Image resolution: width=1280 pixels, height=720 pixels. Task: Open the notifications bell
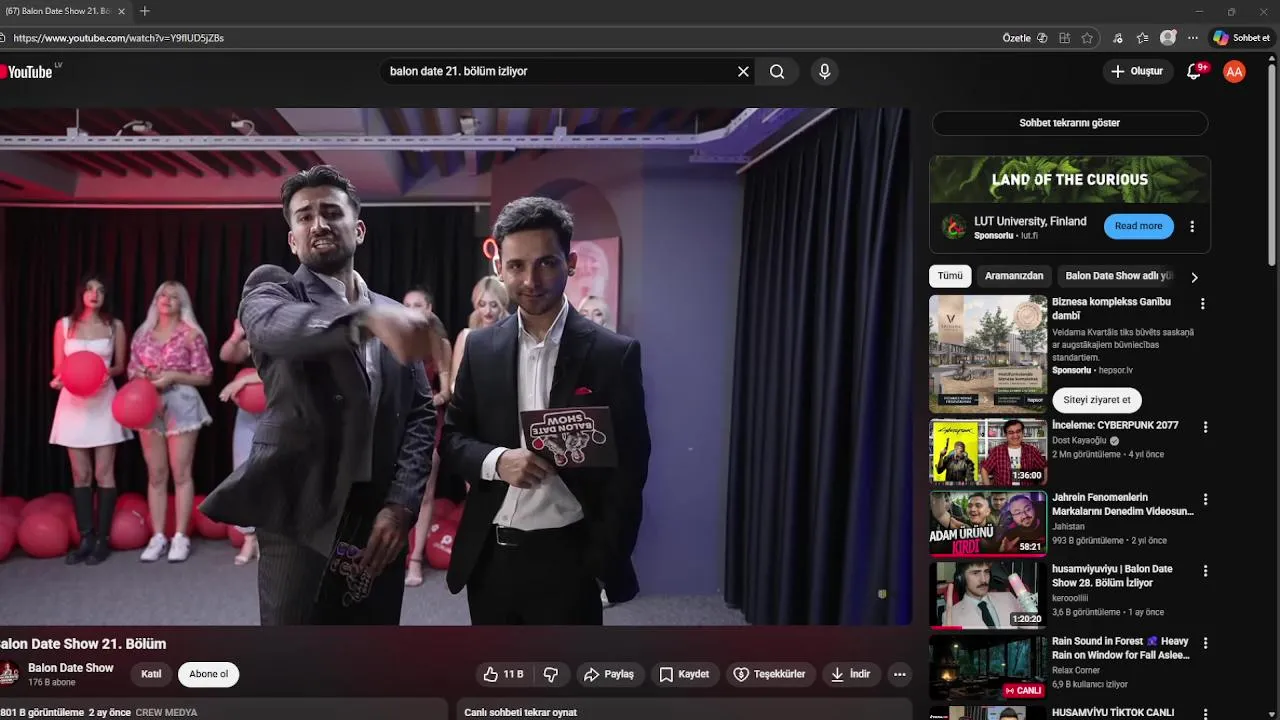tap(1194, 71)
